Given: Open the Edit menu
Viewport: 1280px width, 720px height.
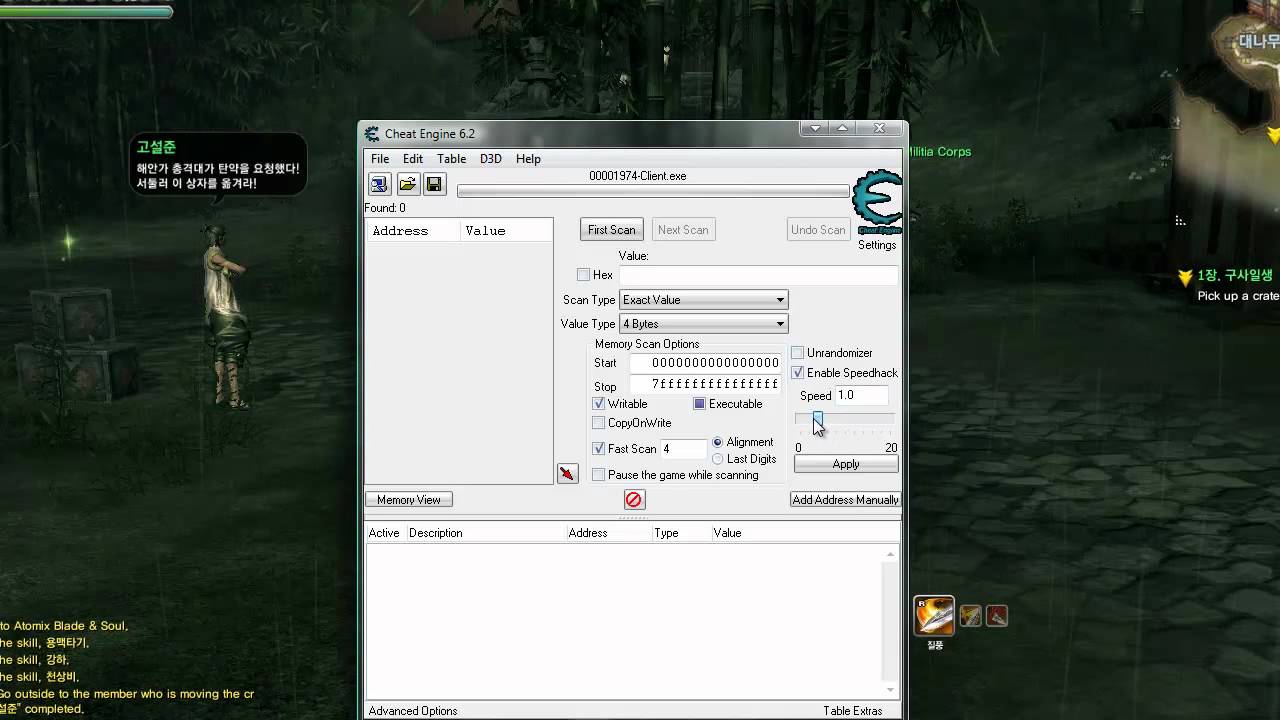Looking at the screenshot, I should pyautogui.click(x=413, y=159).
